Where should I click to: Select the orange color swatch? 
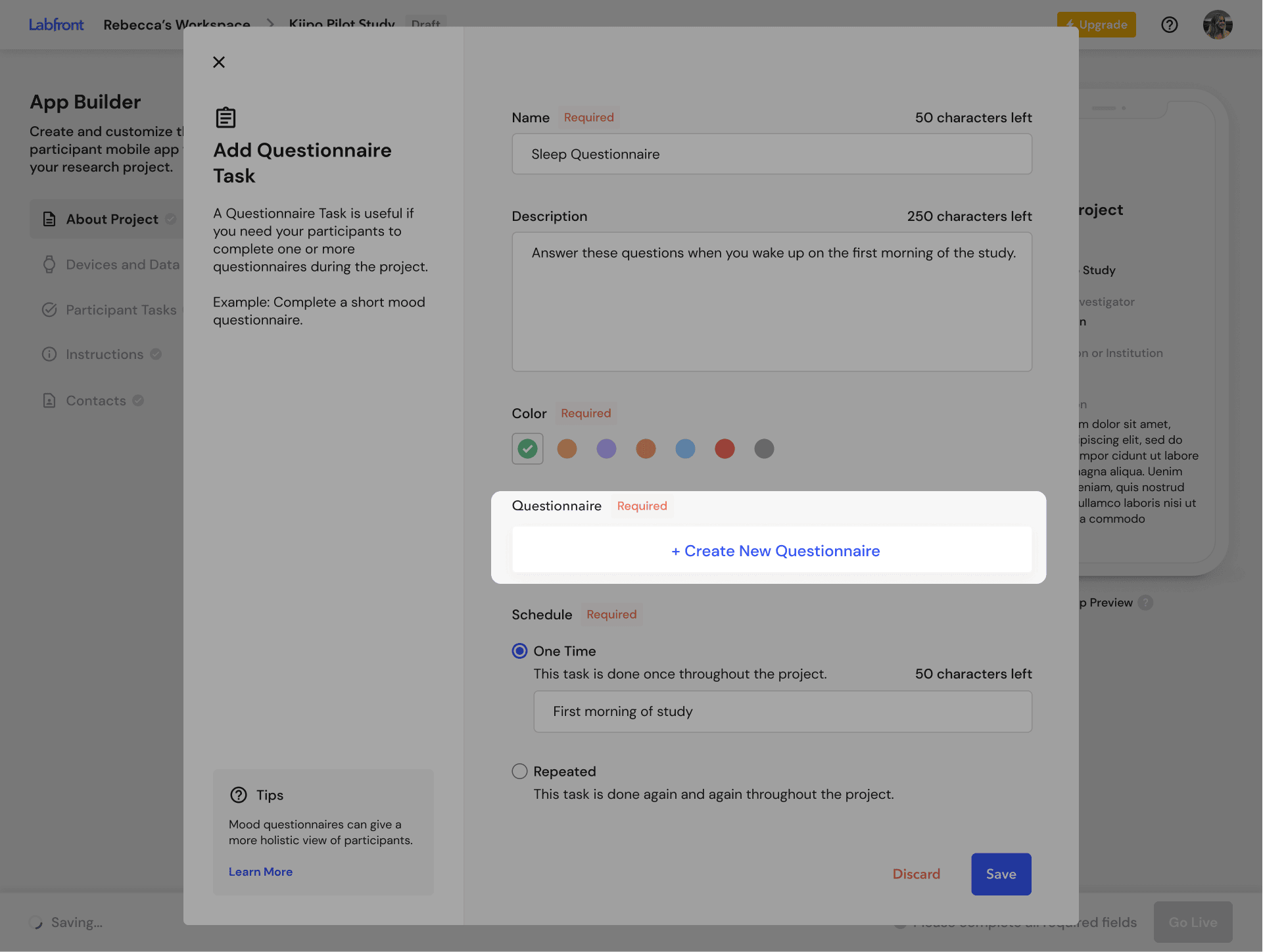pos(567,448)
